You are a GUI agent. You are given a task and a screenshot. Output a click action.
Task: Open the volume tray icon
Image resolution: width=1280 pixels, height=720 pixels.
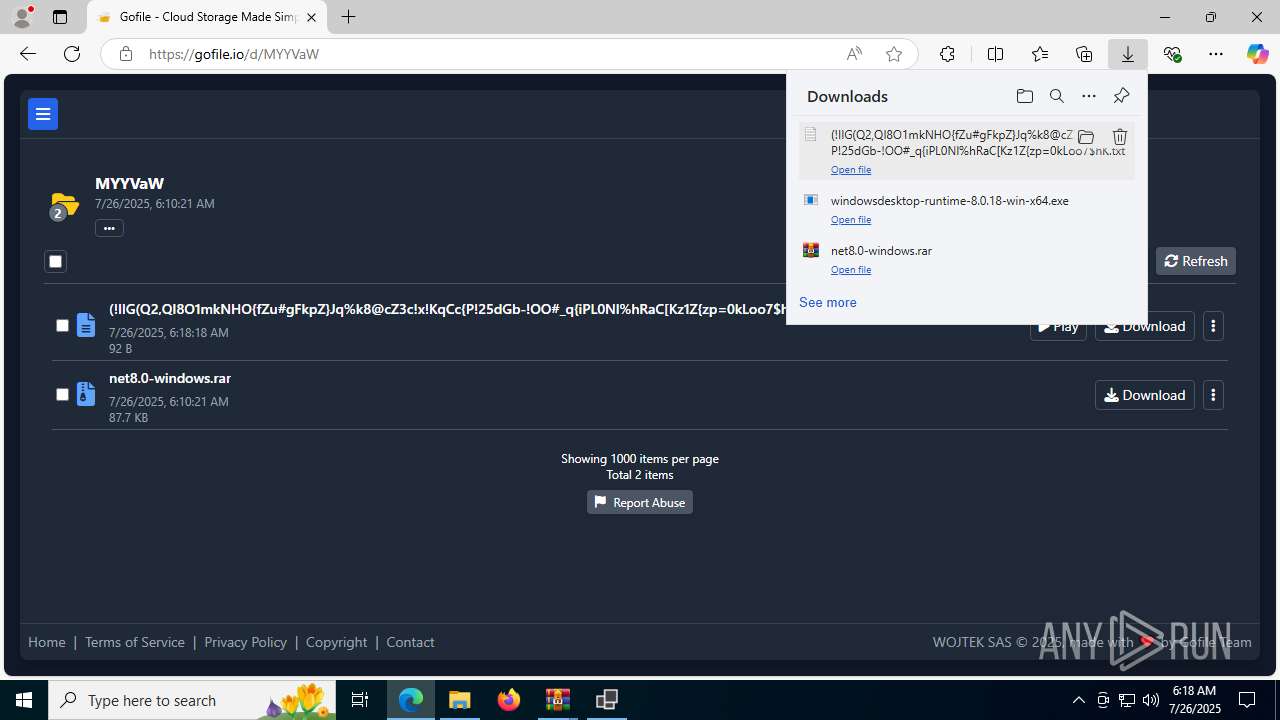[1151, 700]
